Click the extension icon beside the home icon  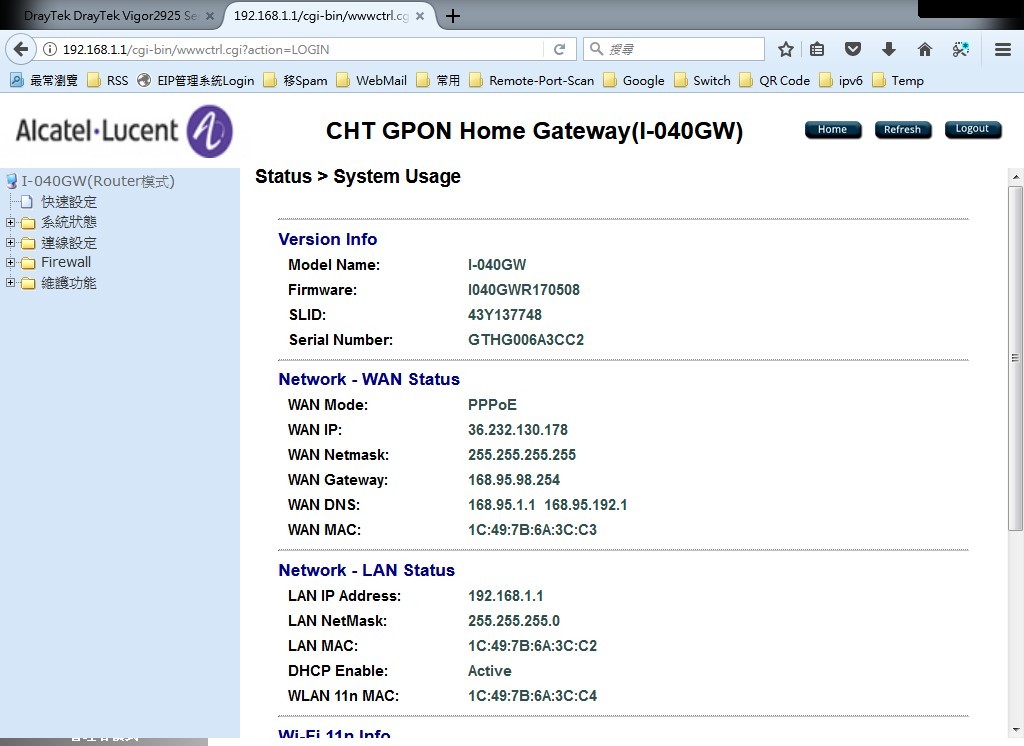tap(961, 49)
